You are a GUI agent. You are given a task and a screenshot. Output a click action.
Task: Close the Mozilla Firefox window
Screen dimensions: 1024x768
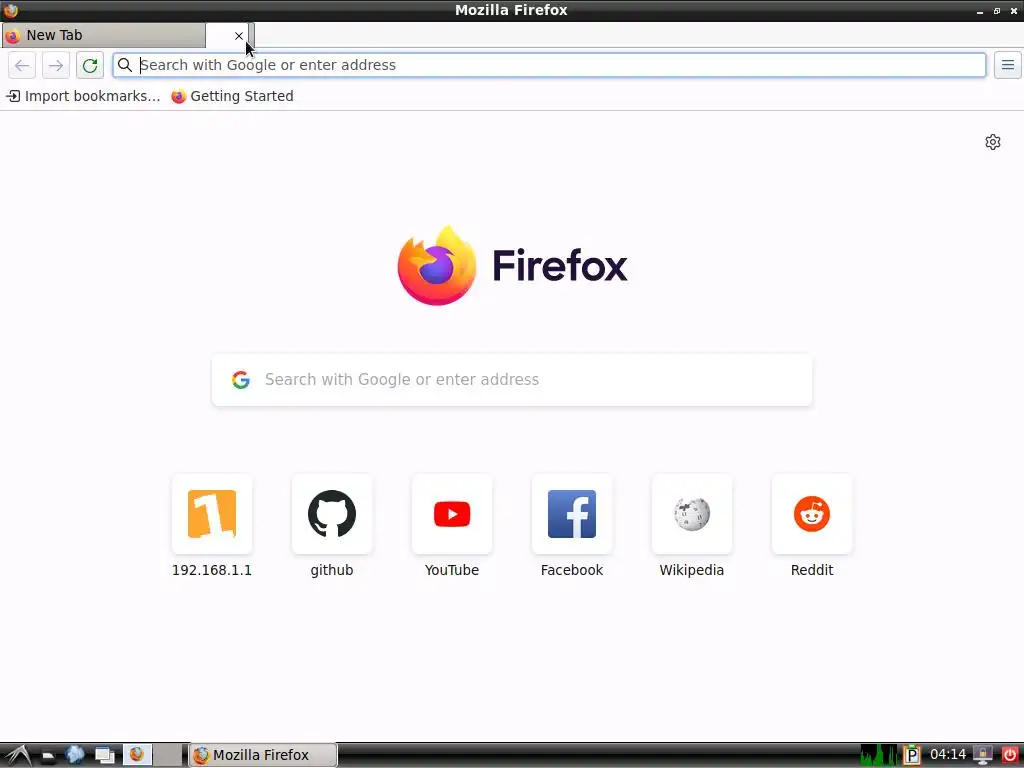[1014, 11]
